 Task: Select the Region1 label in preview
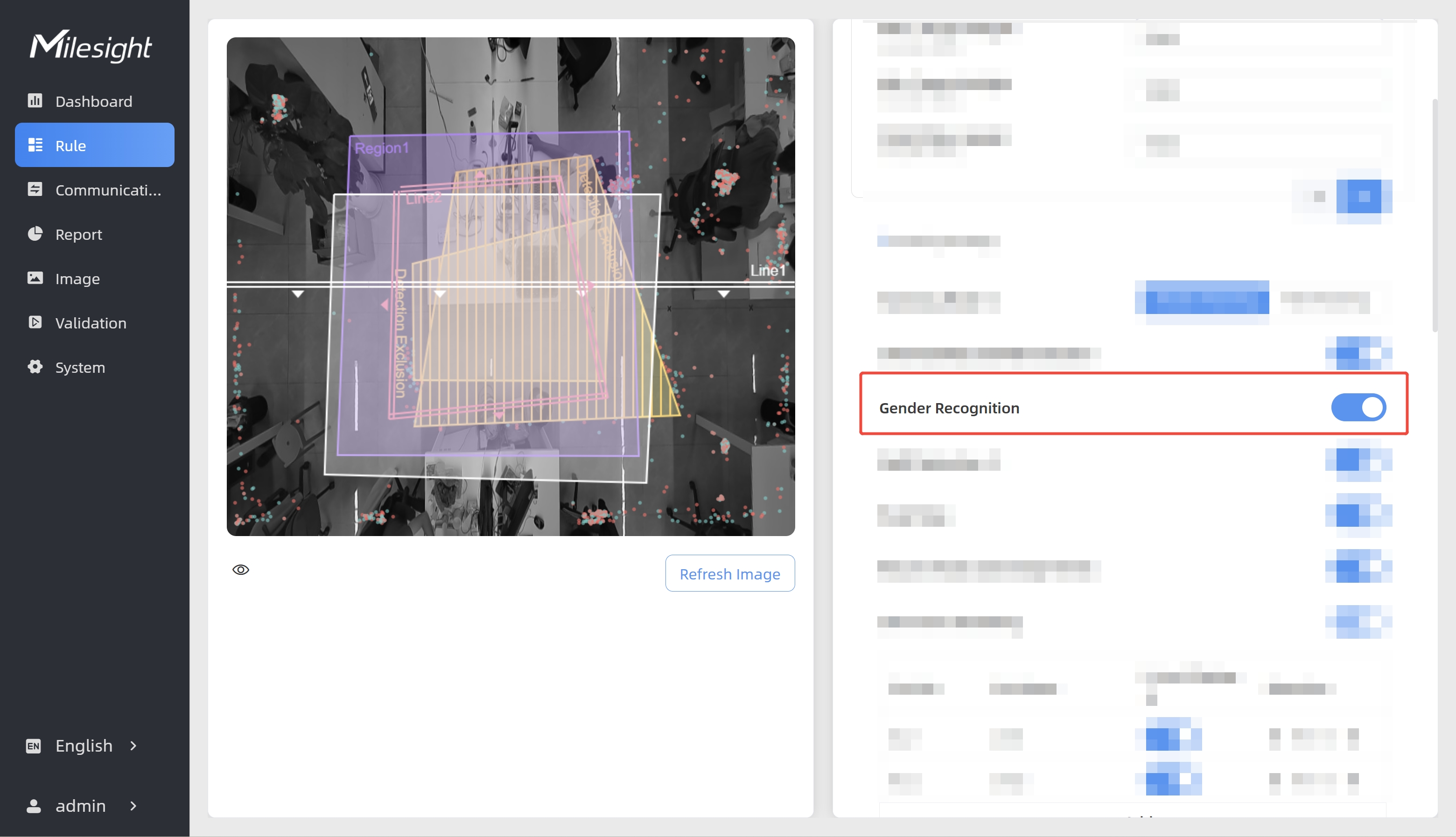pos(382,148)
